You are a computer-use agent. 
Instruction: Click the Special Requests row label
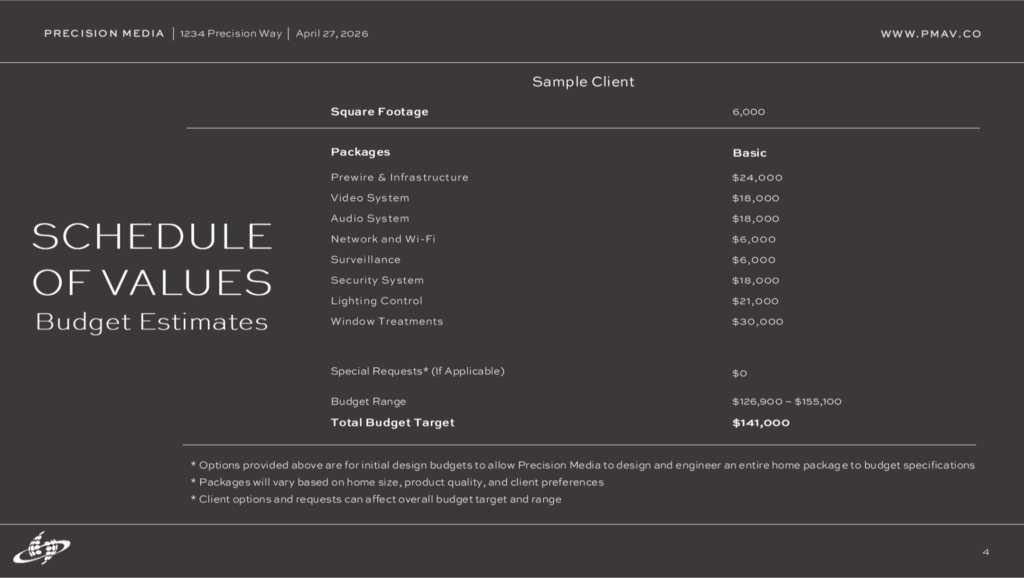pyautogui.click(x=417, y=371)
